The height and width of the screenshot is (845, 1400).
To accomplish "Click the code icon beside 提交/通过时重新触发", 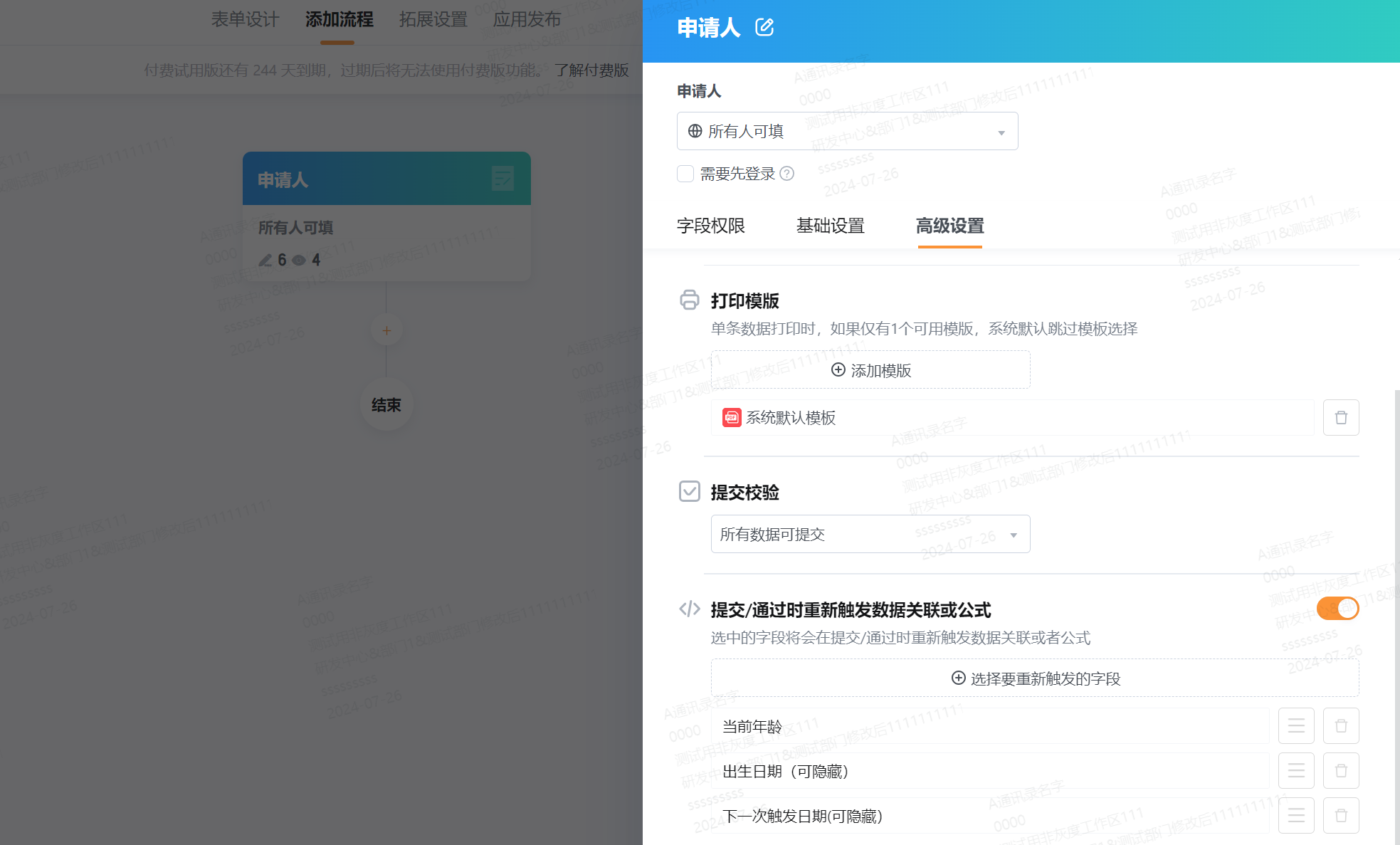I will click(x=689, y=609).
